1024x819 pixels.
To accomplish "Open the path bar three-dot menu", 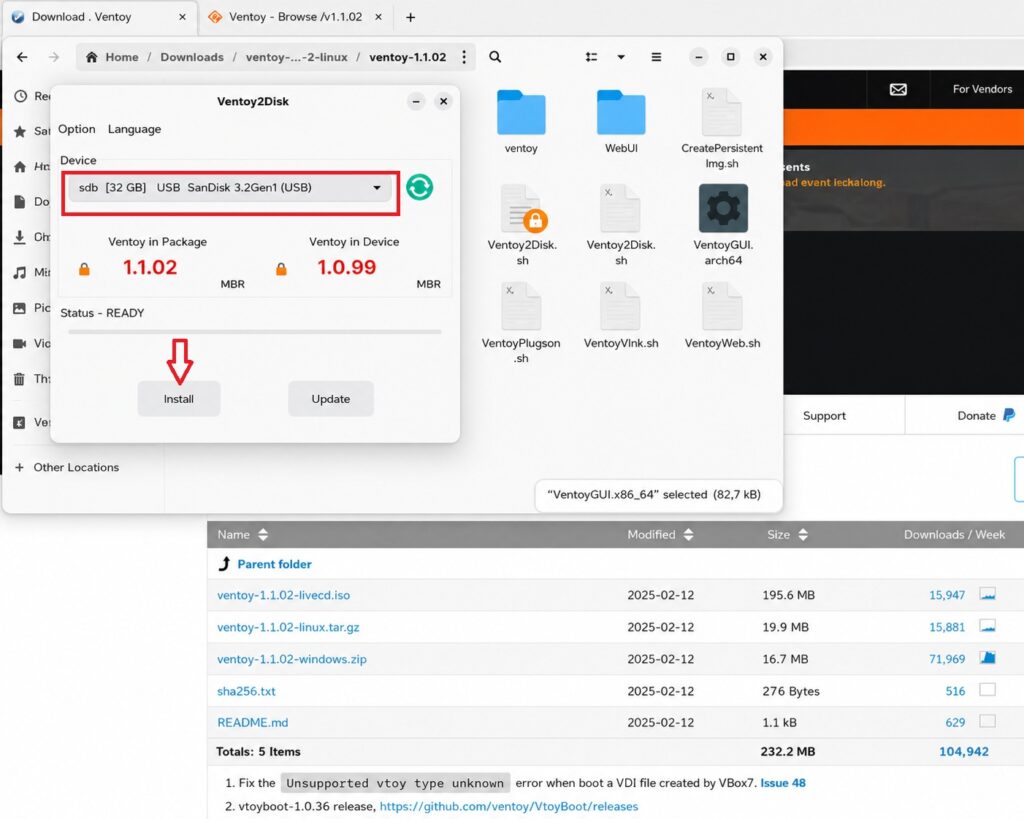I will click(464, 57).
